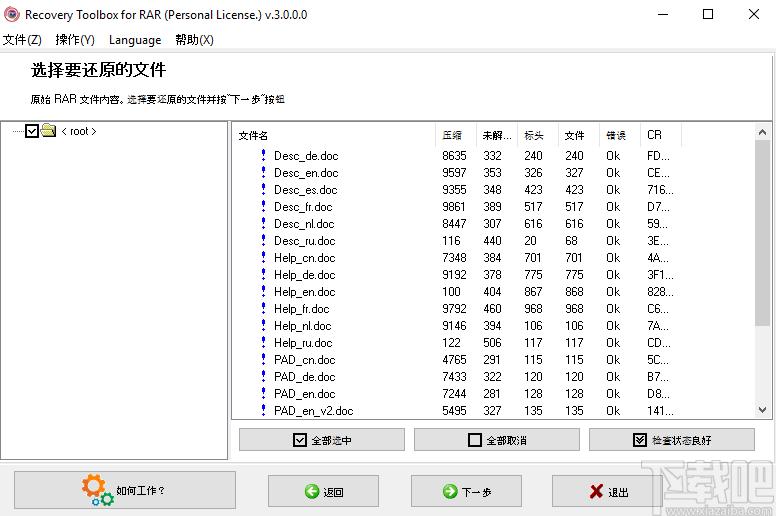The image size is (776, 516).
Task: Select the PAD_en_v2.doc file name
Action: coord(313,411)
